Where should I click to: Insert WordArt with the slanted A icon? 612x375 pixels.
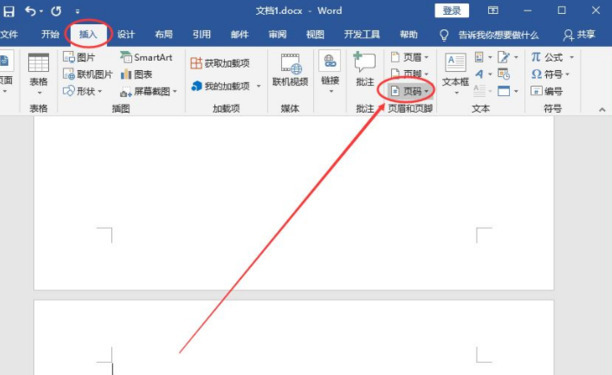pos(482,74)
